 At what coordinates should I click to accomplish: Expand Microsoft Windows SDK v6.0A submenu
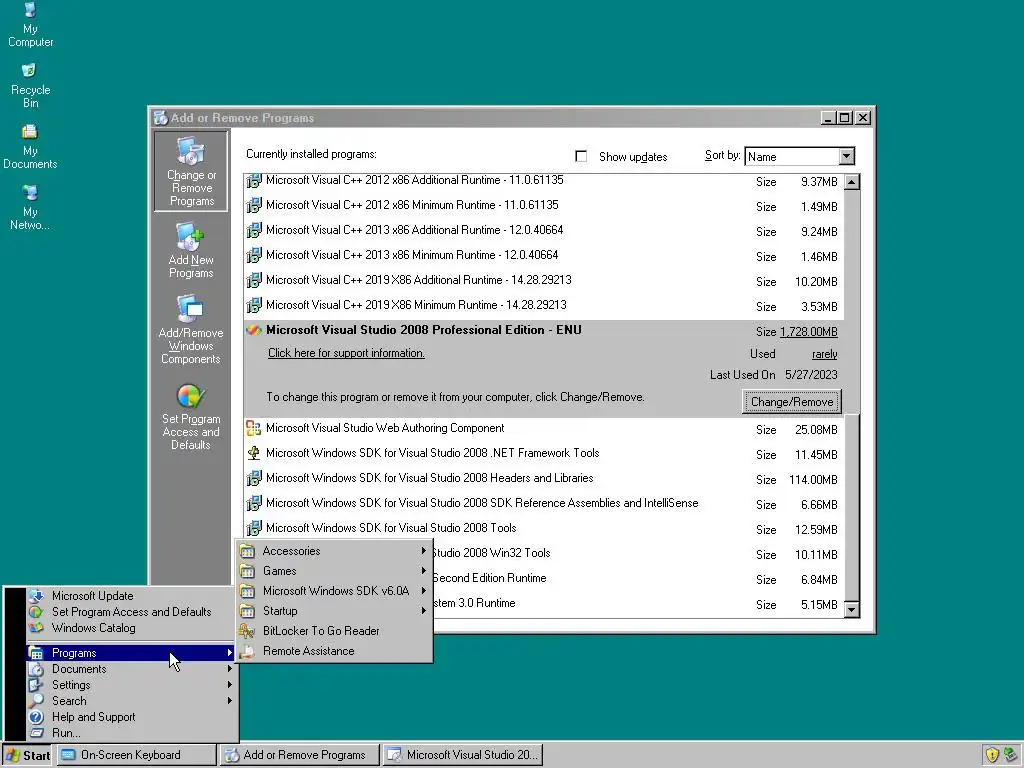[334, 591]
